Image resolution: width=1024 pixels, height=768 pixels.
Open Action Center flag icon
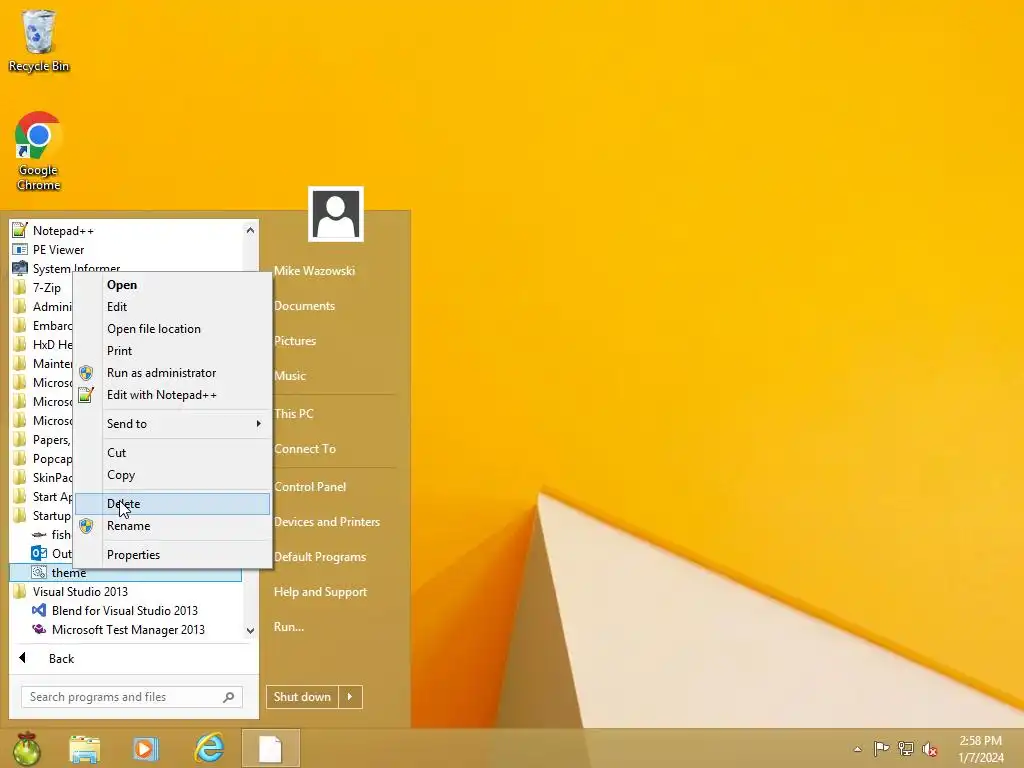point(881,748)
